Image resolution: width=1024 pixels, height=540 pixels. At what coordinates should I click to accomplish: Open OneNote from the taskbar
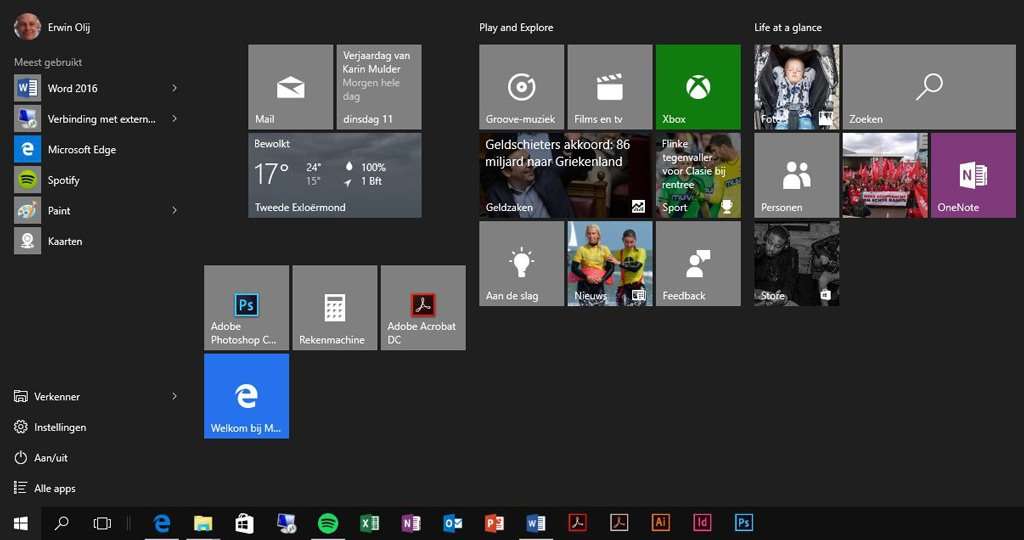tap(411, 523)
